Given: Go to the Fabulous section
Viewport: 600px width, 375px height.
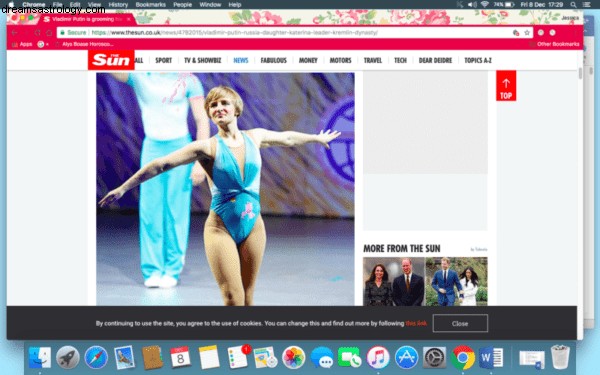Looking at the screenshot, I should click(274, 60).
